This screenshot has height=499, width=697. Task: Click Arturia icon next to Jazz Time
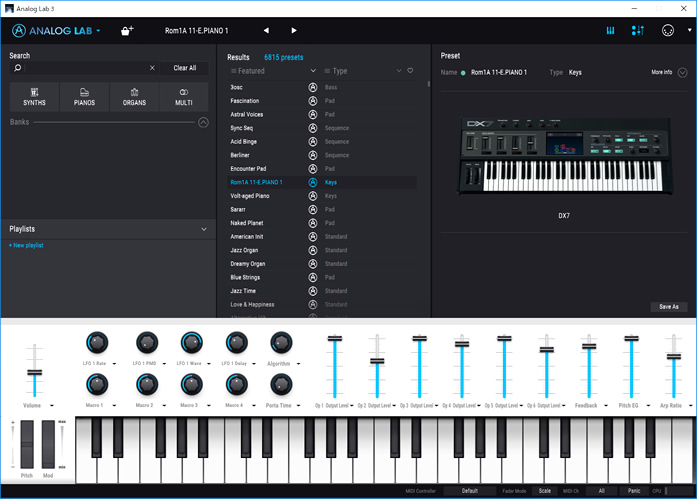click(313, 291)
